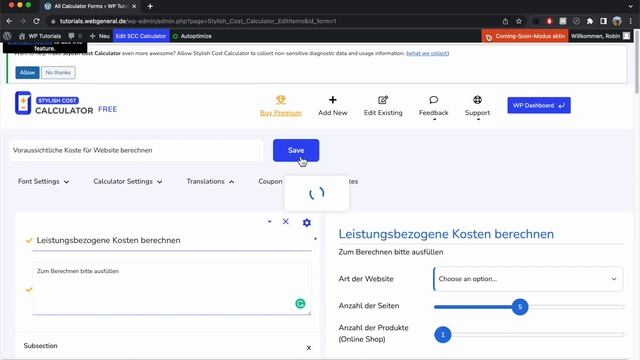
Task: Open Buy Premium trophy link
Action: 281,106
